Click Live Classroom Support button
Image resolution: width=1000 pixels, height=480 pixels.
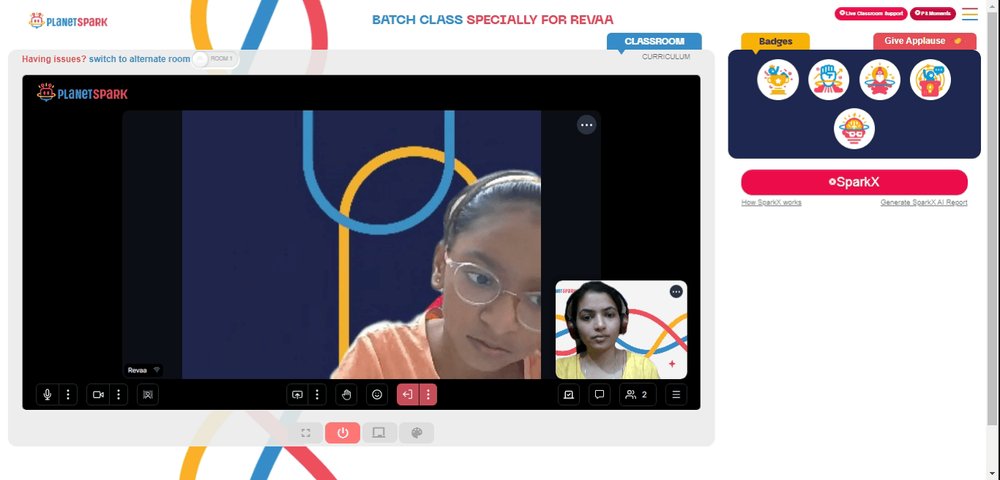pos(871,13)
